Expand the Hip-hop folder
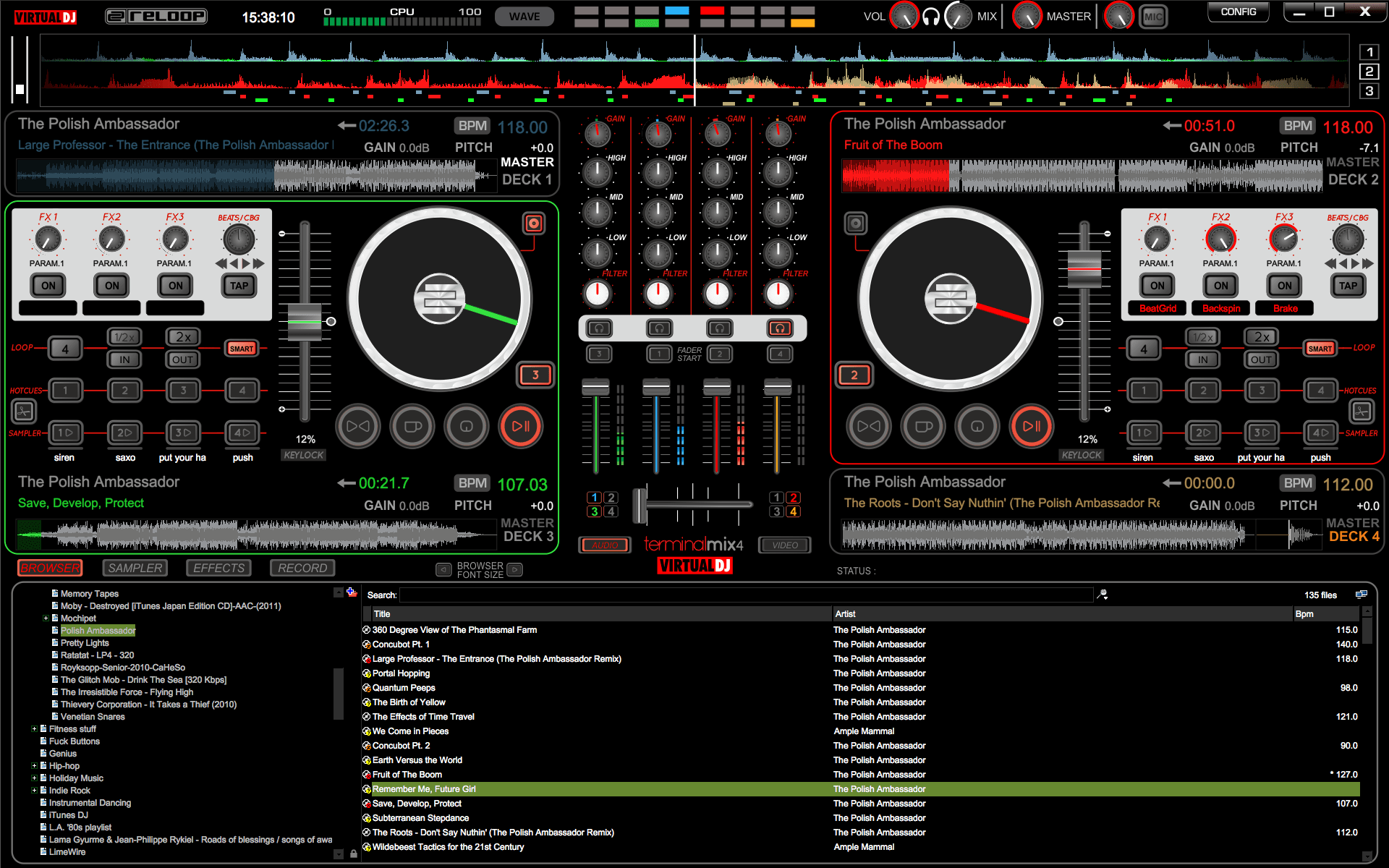The width and height of the screenshot is (1389, 868). click(x=35, y=765)
